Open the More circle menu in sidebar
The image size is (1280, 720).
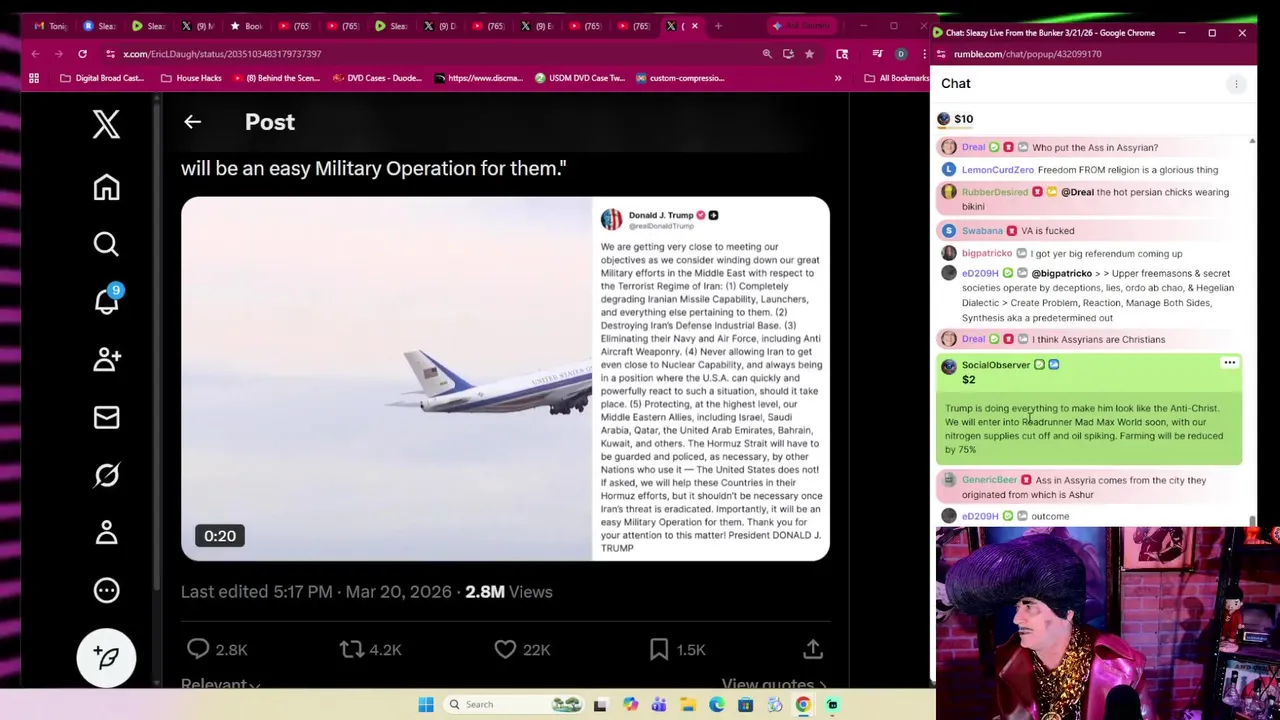106,590
